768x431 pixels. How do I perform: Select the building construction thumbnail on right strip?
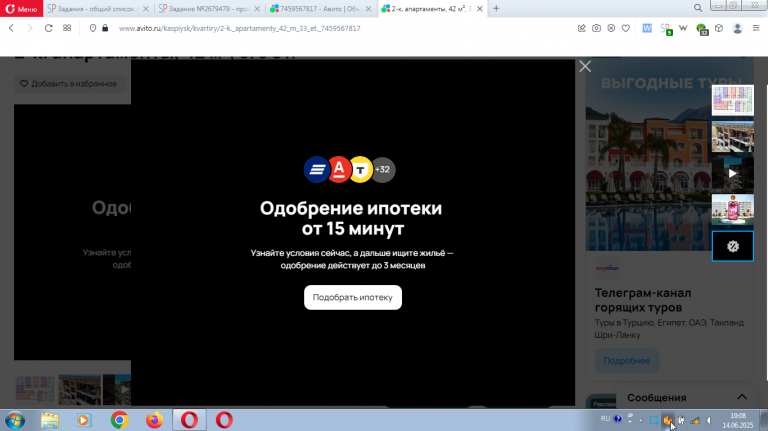(733, 137)
